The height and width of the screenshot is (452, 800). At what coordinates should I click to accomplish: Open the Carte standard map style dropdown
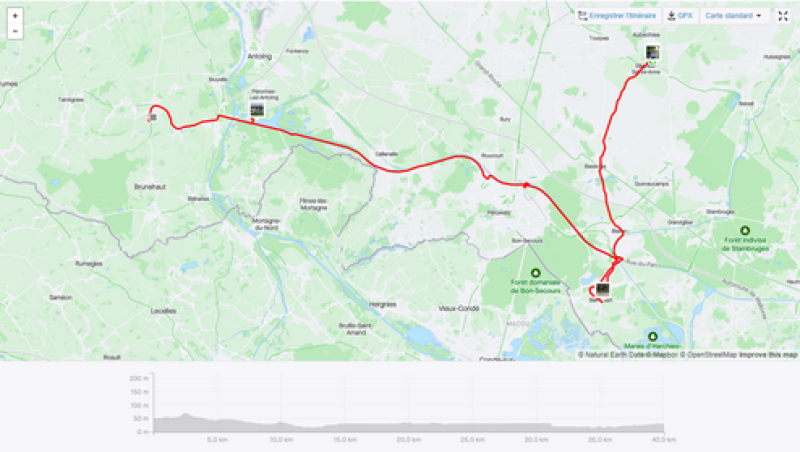tap(734, 16)
